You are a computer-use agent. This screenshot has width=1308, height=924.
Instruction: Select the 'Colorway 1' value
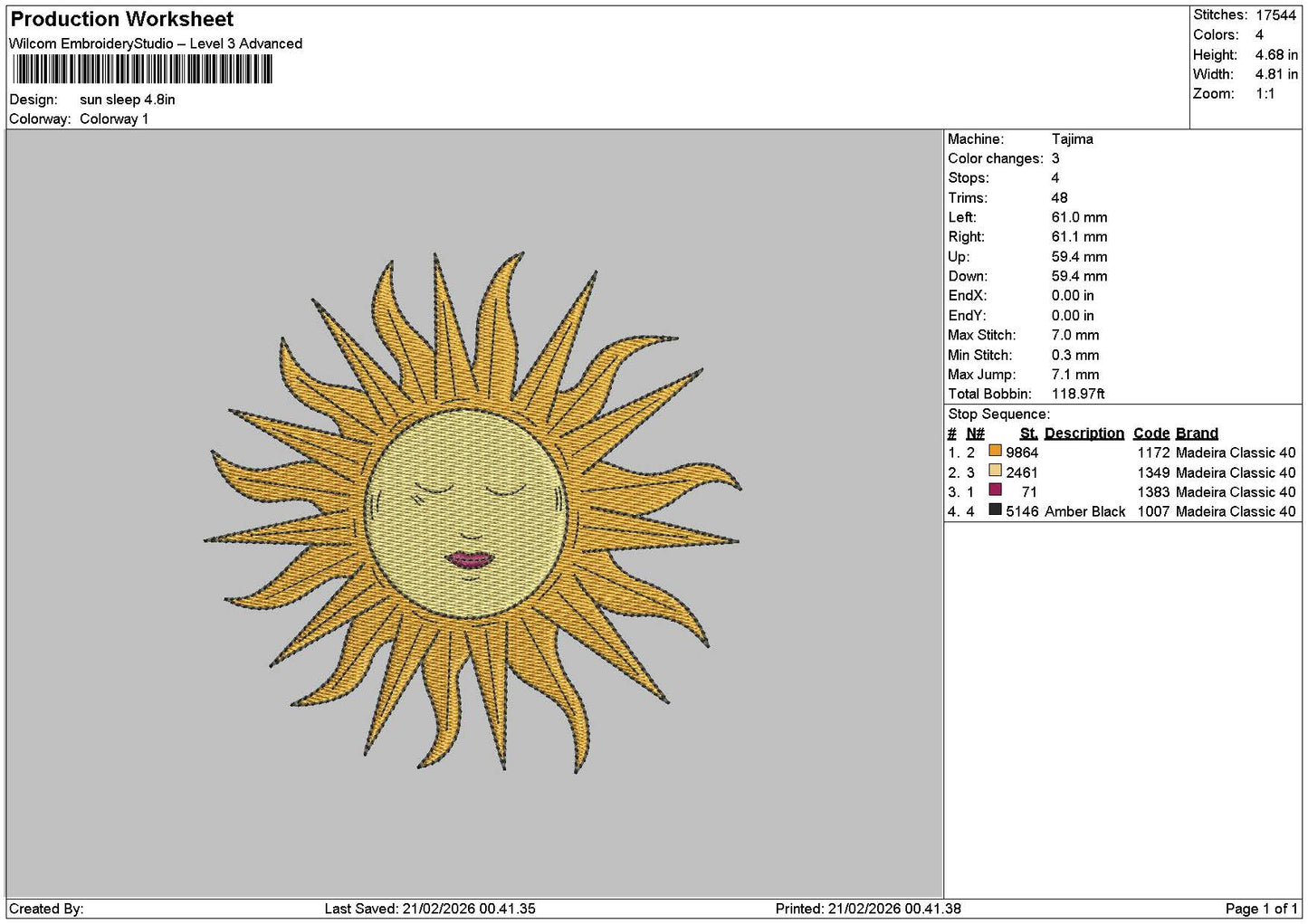click(x=114, y=119)
